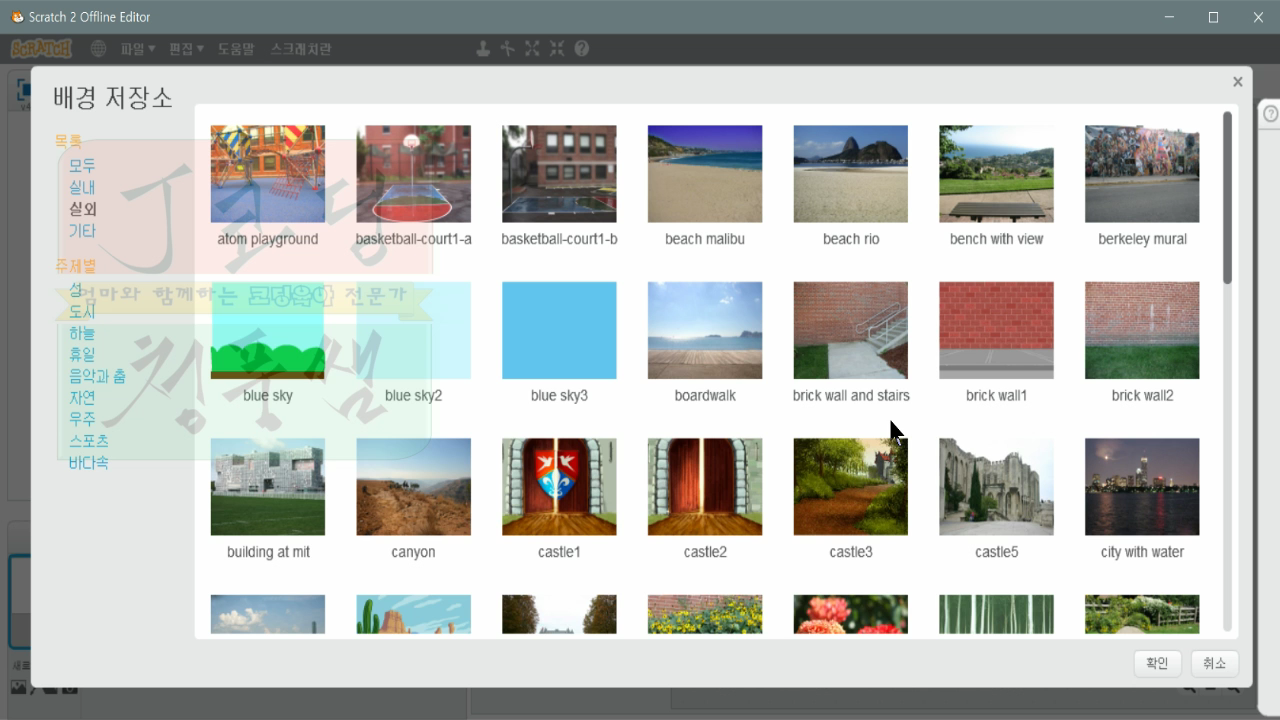Image resolution: width=1280 pixels, height=720 pixels.
Task: Choose the berkeley mural backdrop
Action: pos(1142,174)
